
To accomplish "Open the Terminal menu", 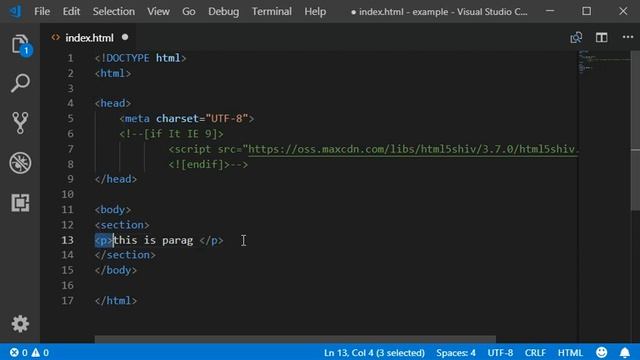I will 271,11.
